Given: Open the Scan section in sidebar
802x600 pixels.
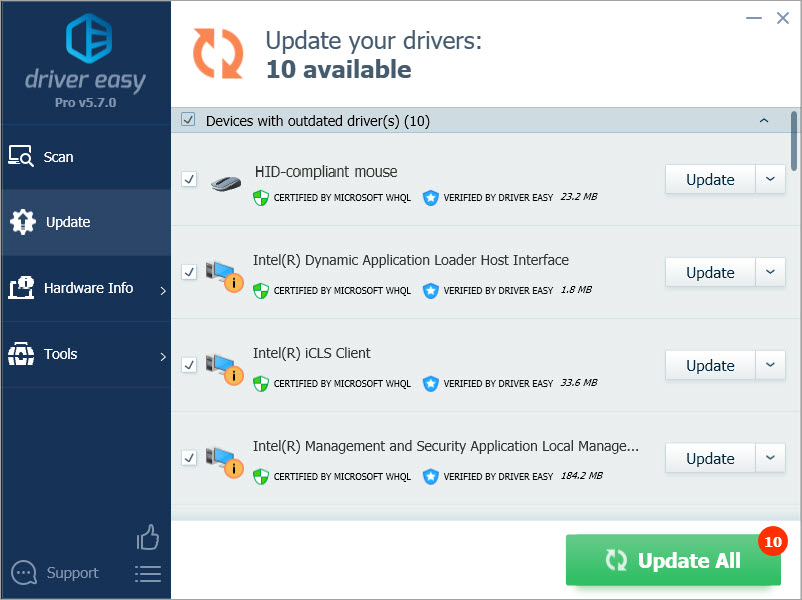Looking at the screenshot, I should pyautogui.click(x=58, y=157).
